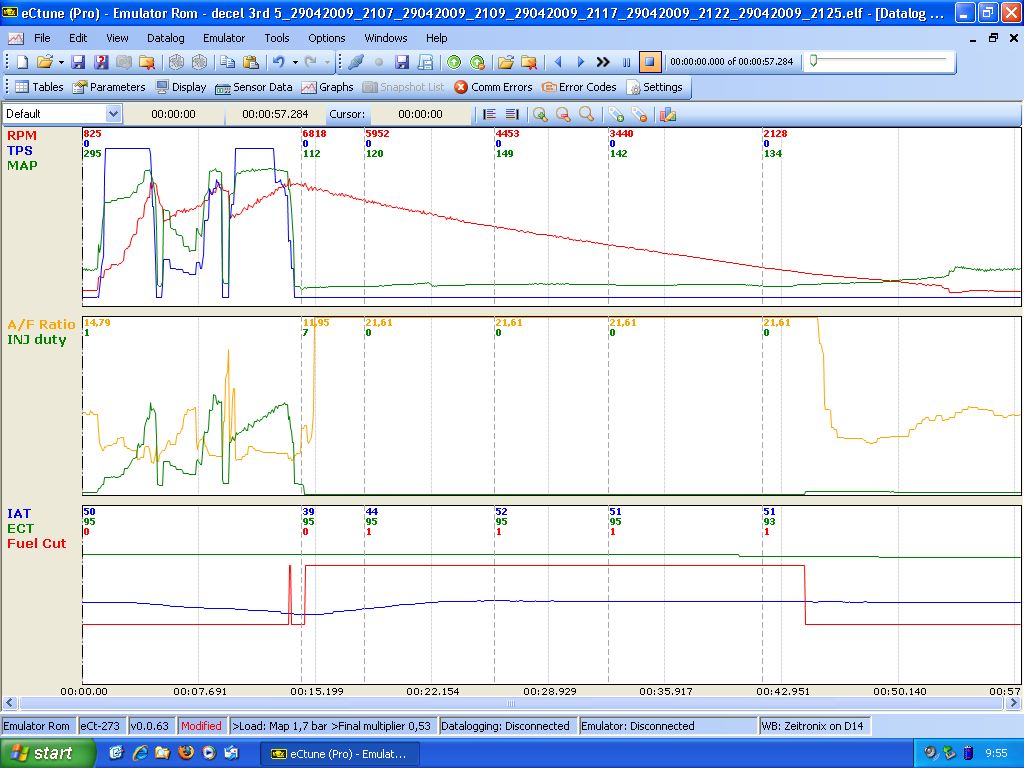Open the View menu

pos(117,38)
